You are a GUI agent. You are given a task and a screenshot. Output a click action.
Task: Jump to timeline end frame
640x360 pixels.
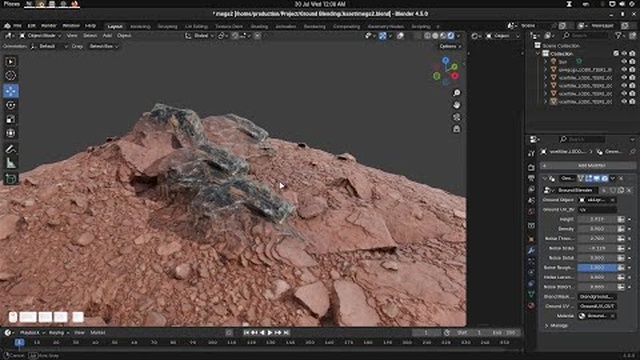point(286,333)
